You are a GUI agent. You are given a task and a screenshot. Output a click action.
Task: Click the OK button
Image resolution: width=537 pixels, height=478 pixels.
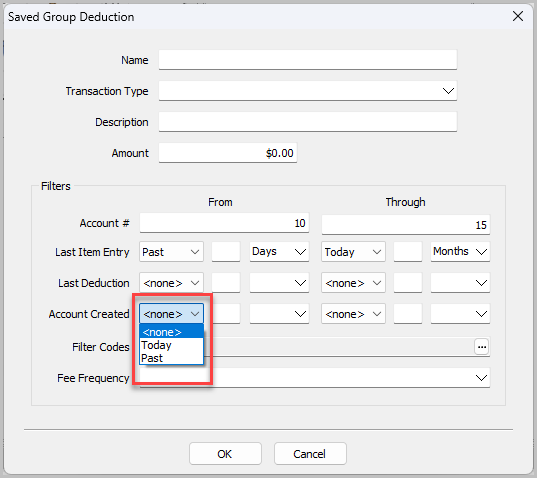coord(225,454)
